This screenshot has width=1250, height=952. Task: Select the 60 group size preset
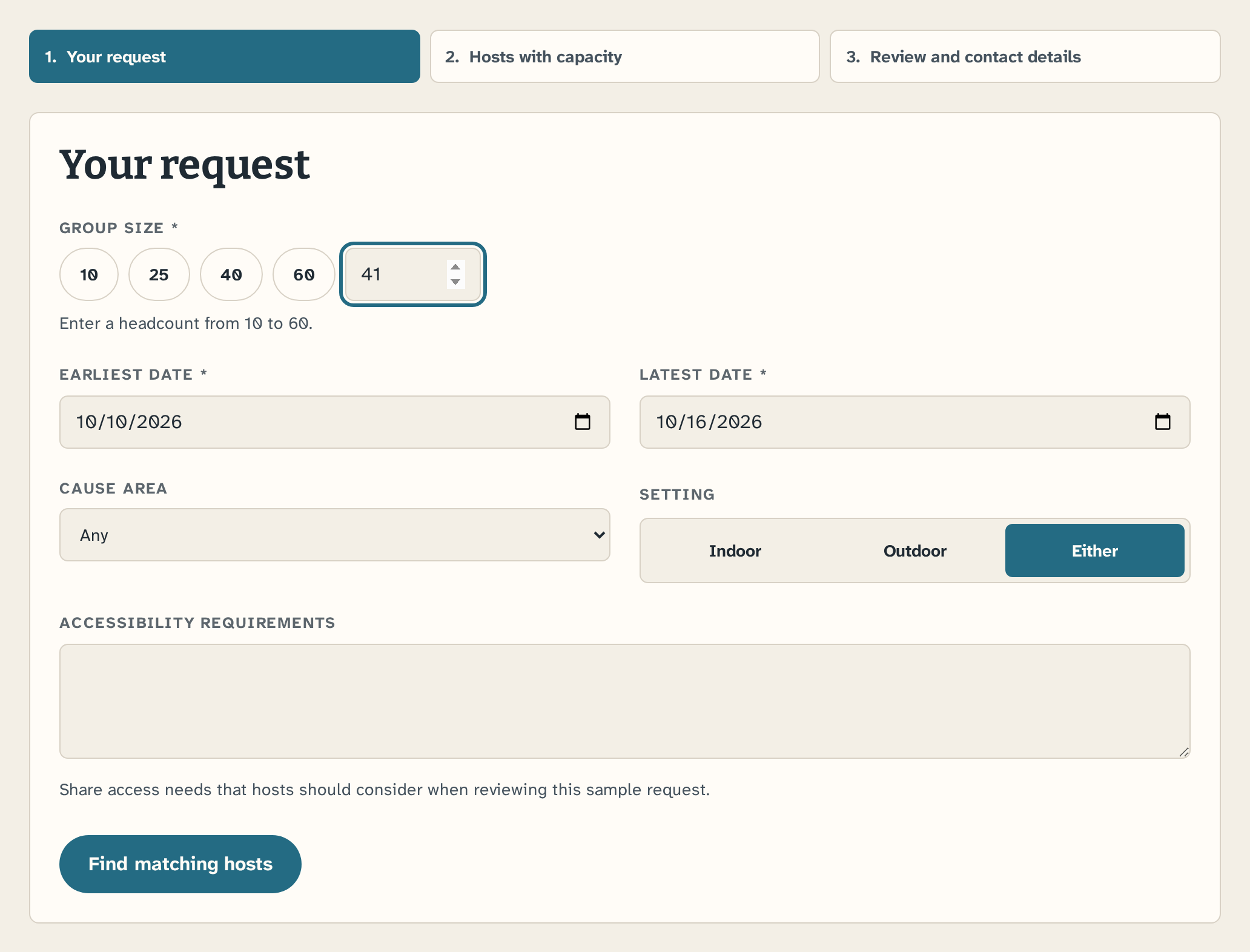tap(303, 274)
